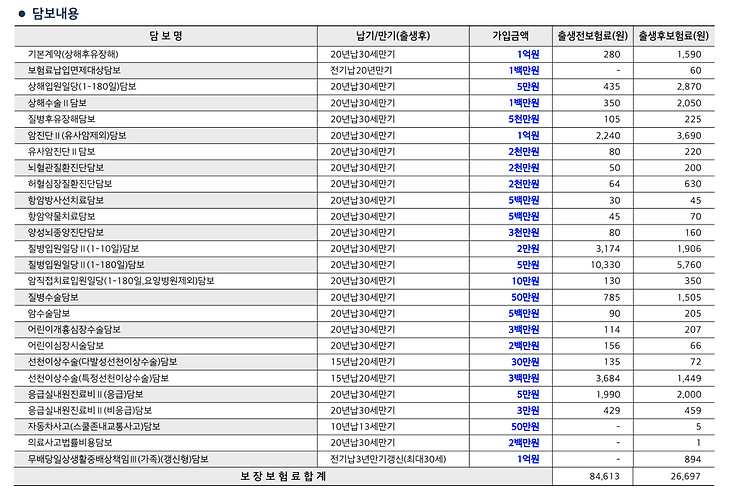Select 보험료납입면제대상담보 row name

(74, 70)
